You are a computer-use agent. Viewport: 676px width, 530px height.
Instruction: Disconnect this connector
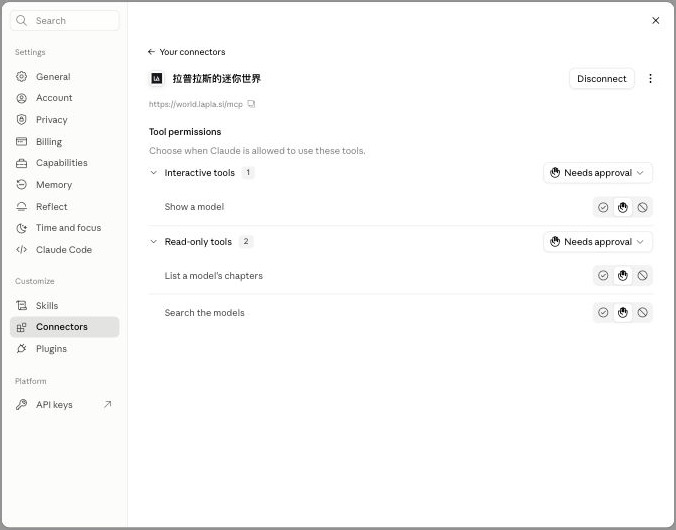click(x=601, y=78)
